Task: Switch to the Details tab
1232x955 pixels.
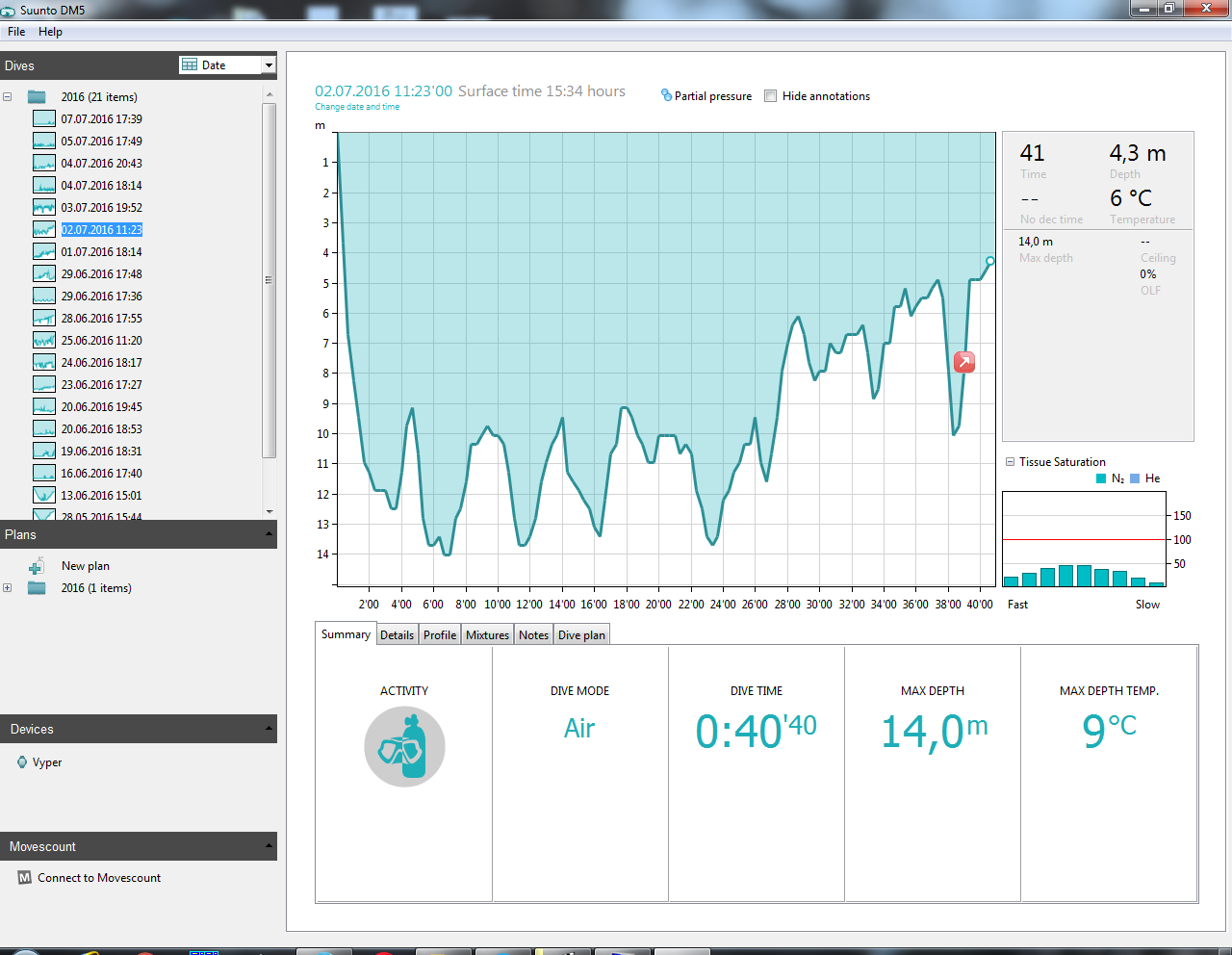Action: pyautogui.click(x=397, y=635)
